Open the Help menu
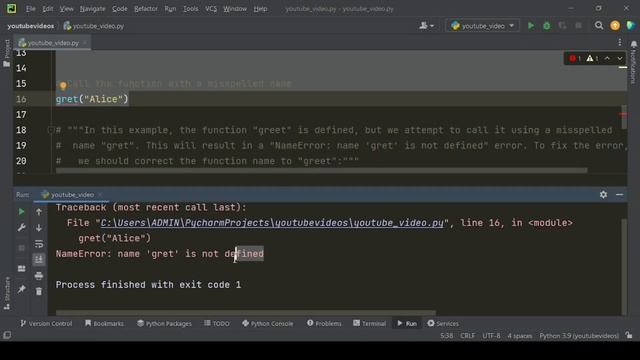Viewport: 640px width, 360px height. 260,9
